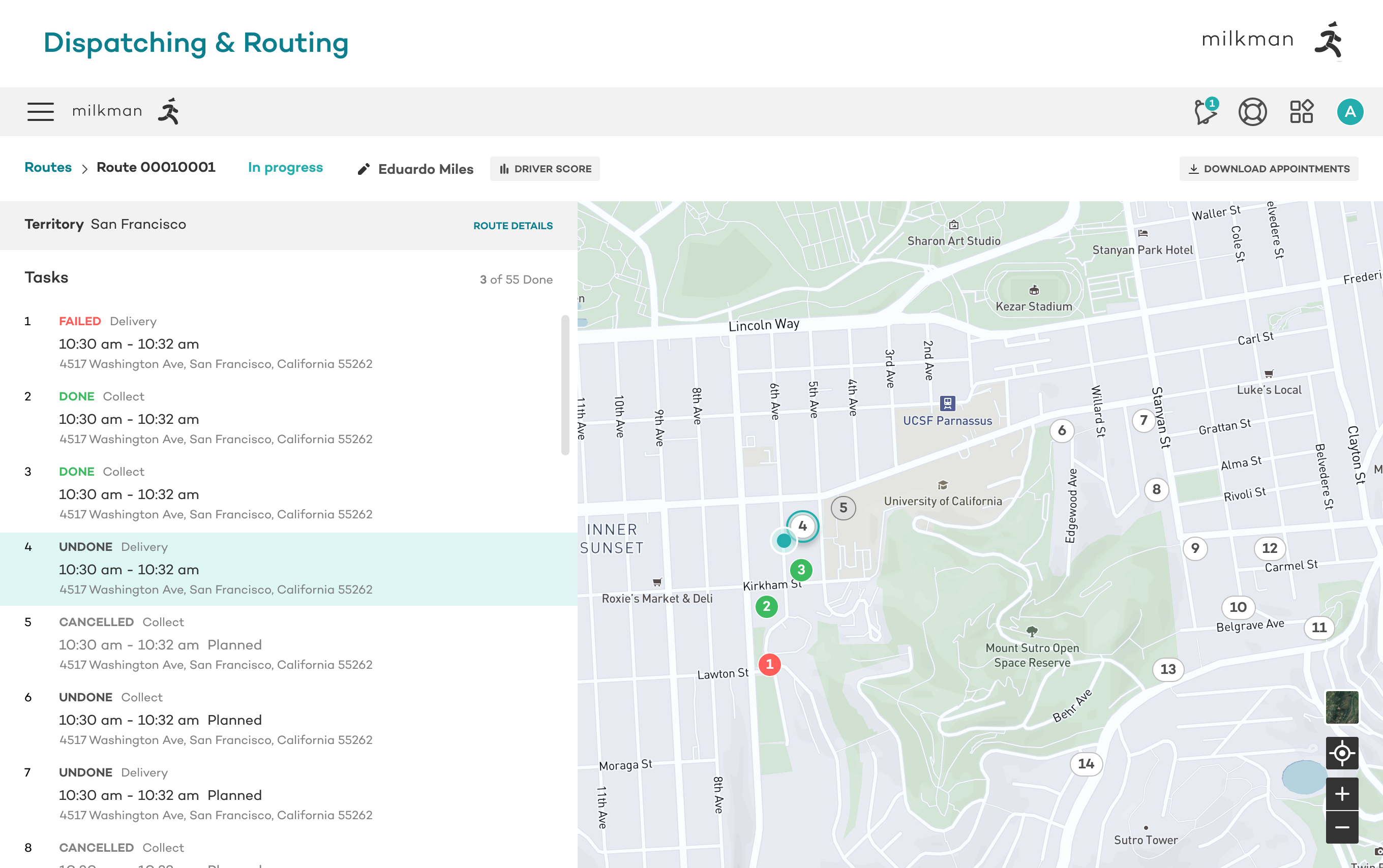Viewport: 1383px width, 868px height.
Task: Open the notifications bell with badge
Action: pos(1206,111)
